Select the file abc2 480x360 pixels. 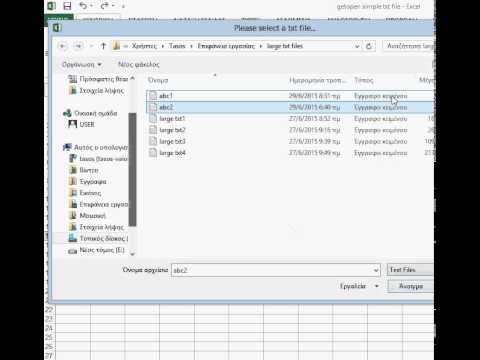point(290,107)
